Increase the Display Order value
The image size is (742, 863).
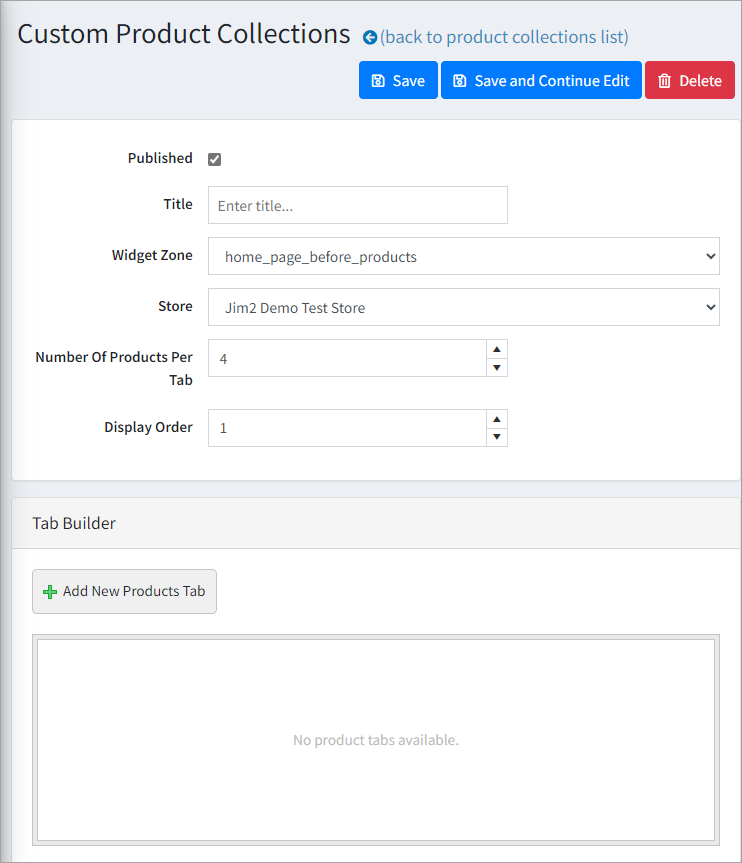click(496, 419)
